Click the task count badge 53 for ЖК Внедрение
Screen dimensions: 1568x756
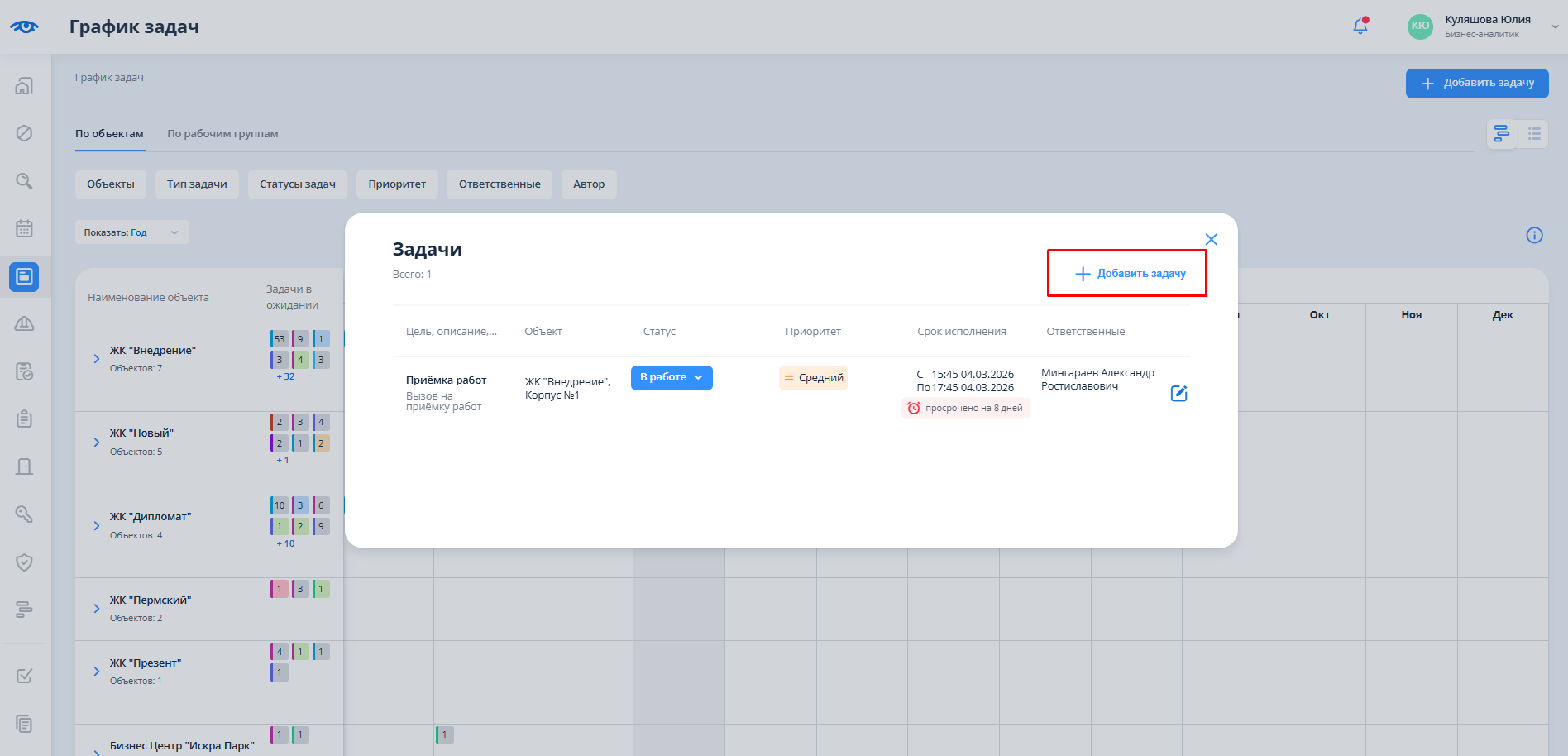279,339
